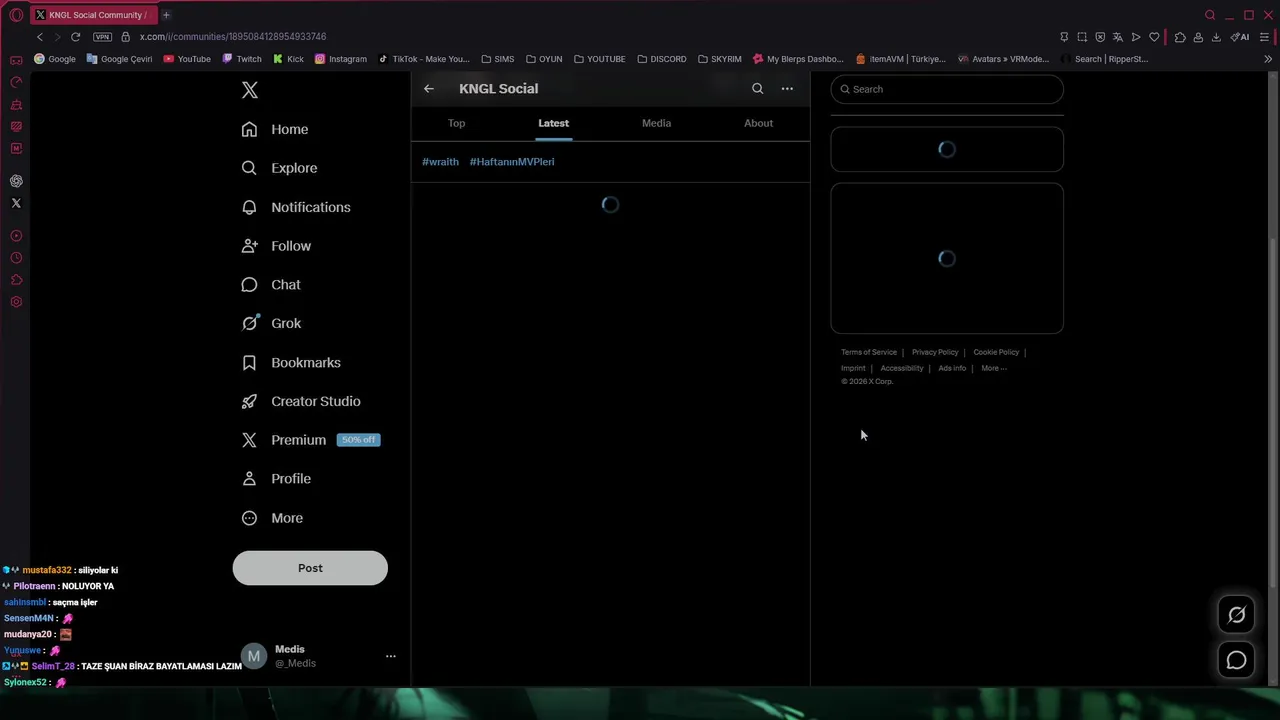The image size is (1280, 720).
Task: Go back with the KNGL Social arrow
Action: [429, 89]
